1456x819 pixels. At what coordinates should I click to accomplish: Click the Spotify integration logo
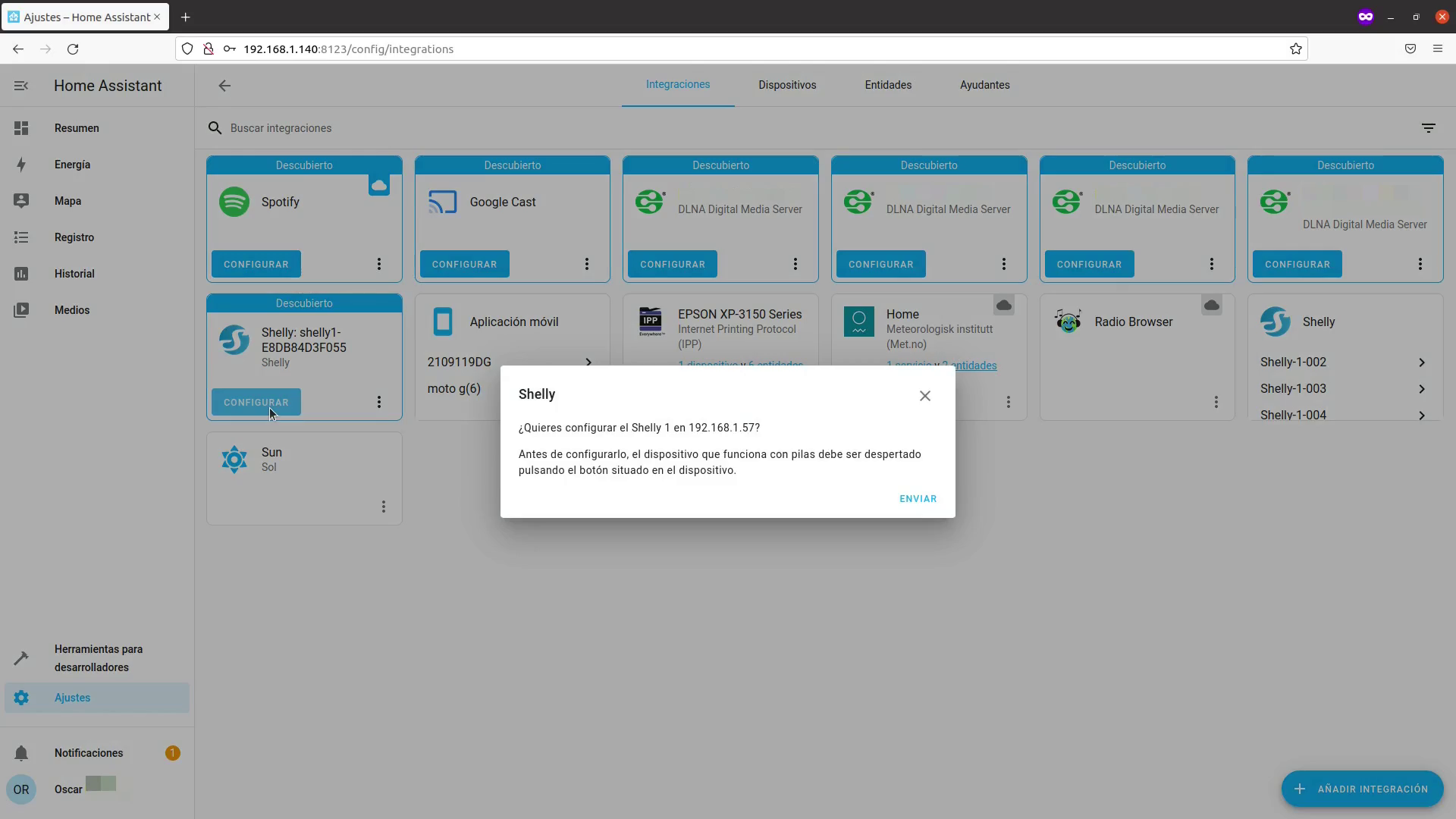click(234, 202)
